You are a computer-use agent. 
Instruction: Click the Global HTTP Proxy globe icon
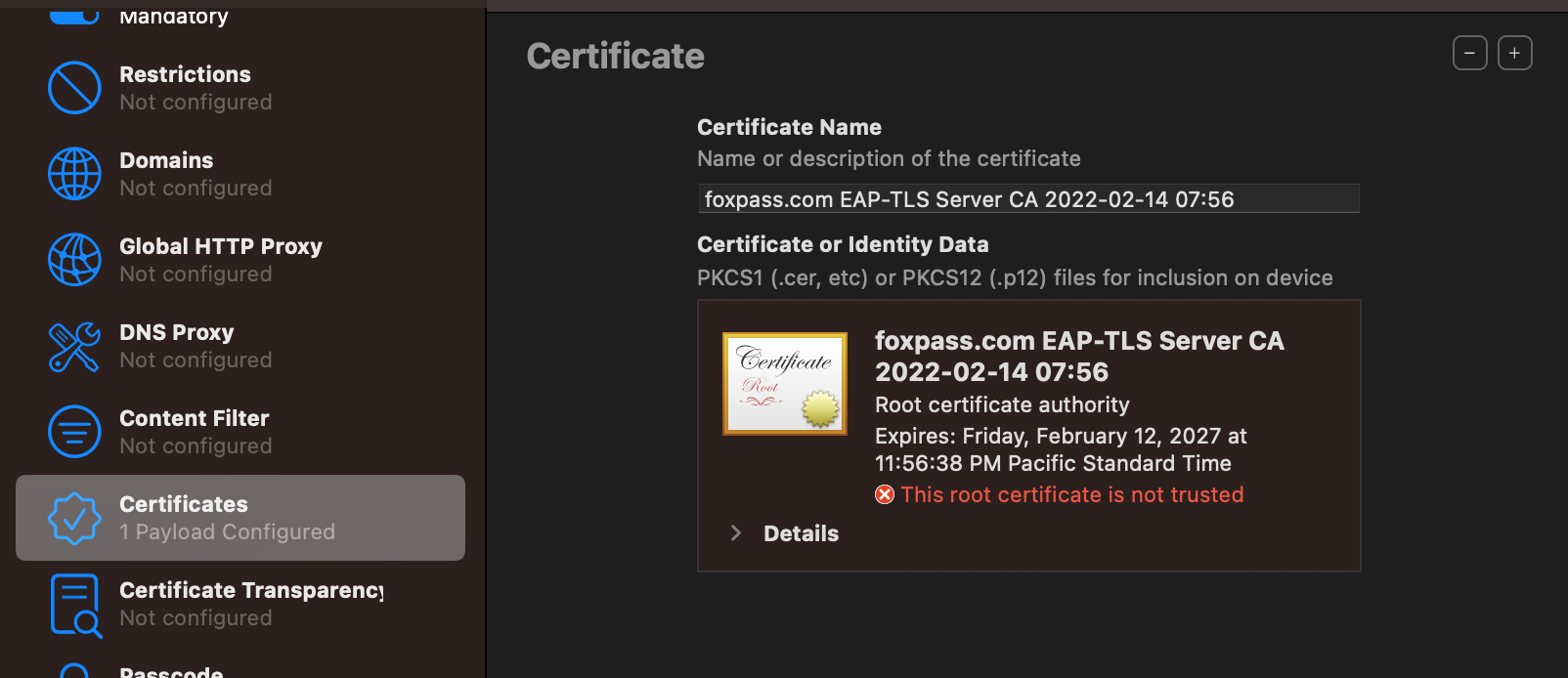click(74, 260)
